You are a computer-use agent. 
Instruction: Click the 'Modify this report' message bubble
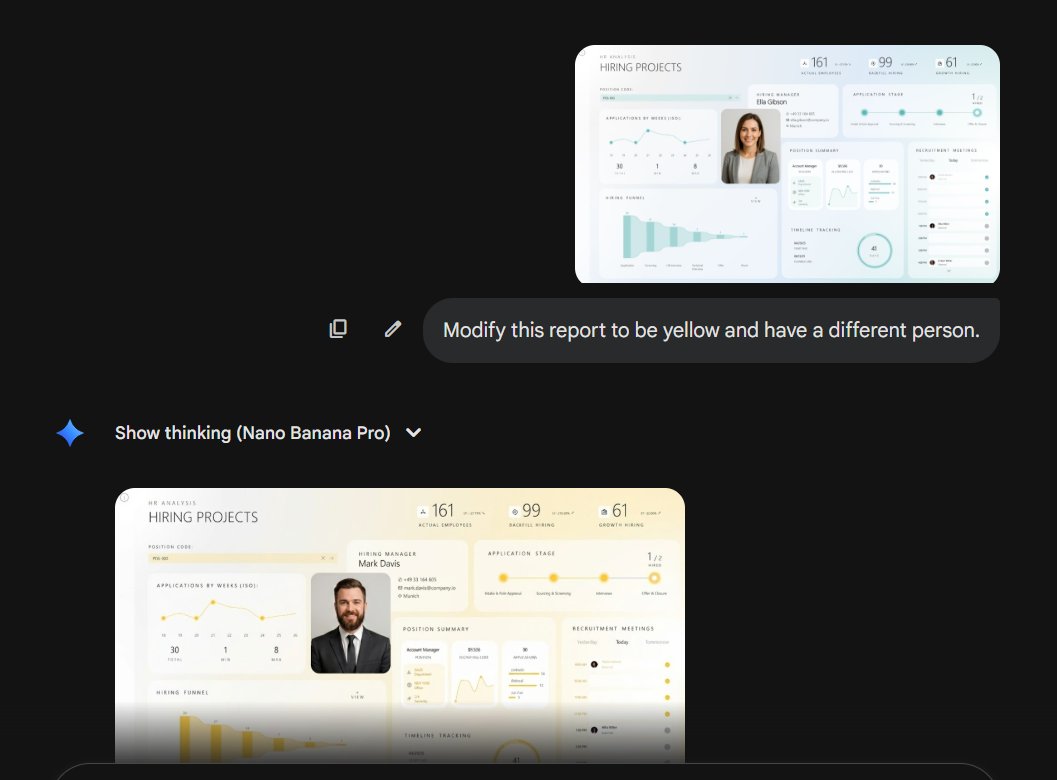711,330
